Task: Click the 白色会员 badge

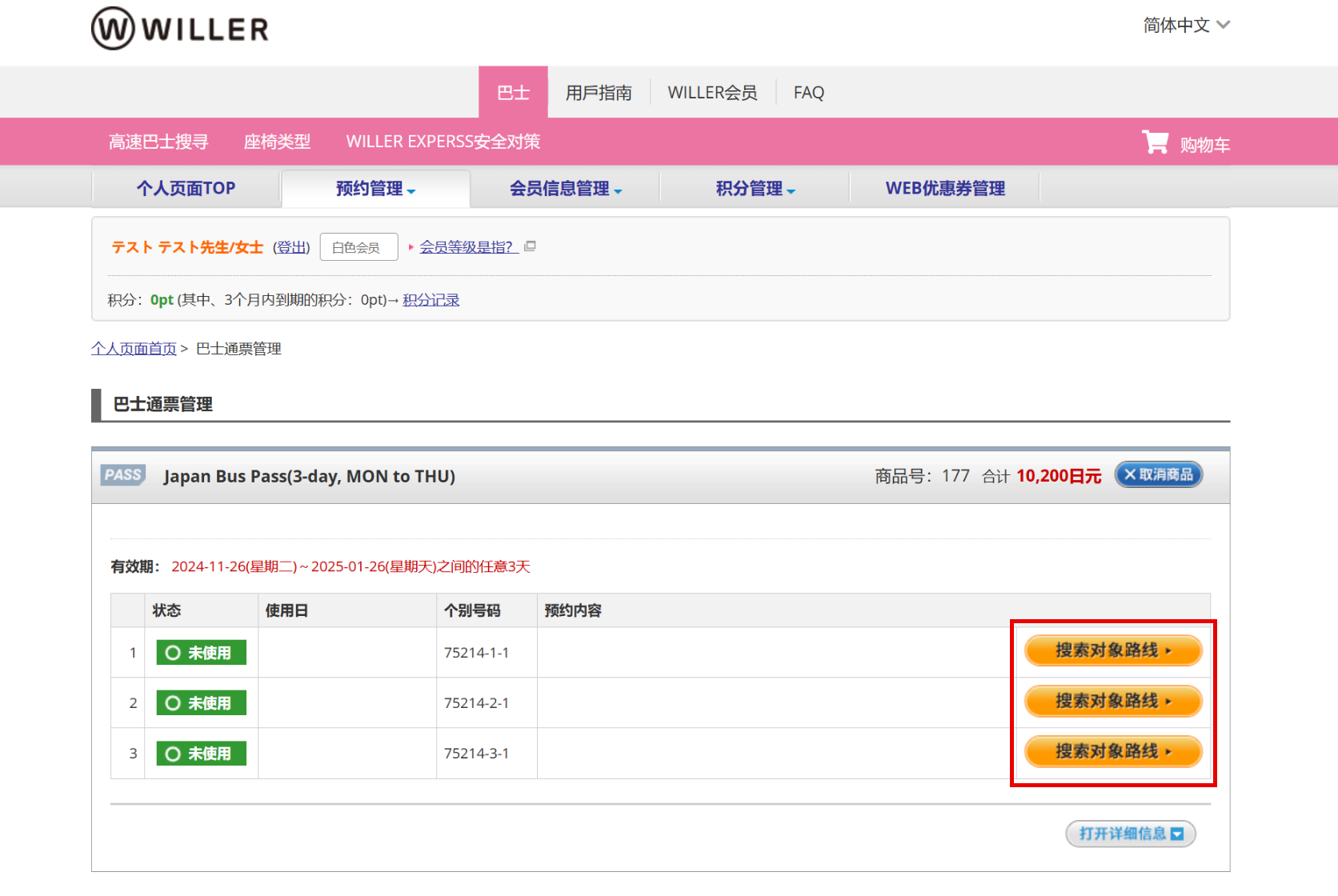Action: [x=359, y=247]
